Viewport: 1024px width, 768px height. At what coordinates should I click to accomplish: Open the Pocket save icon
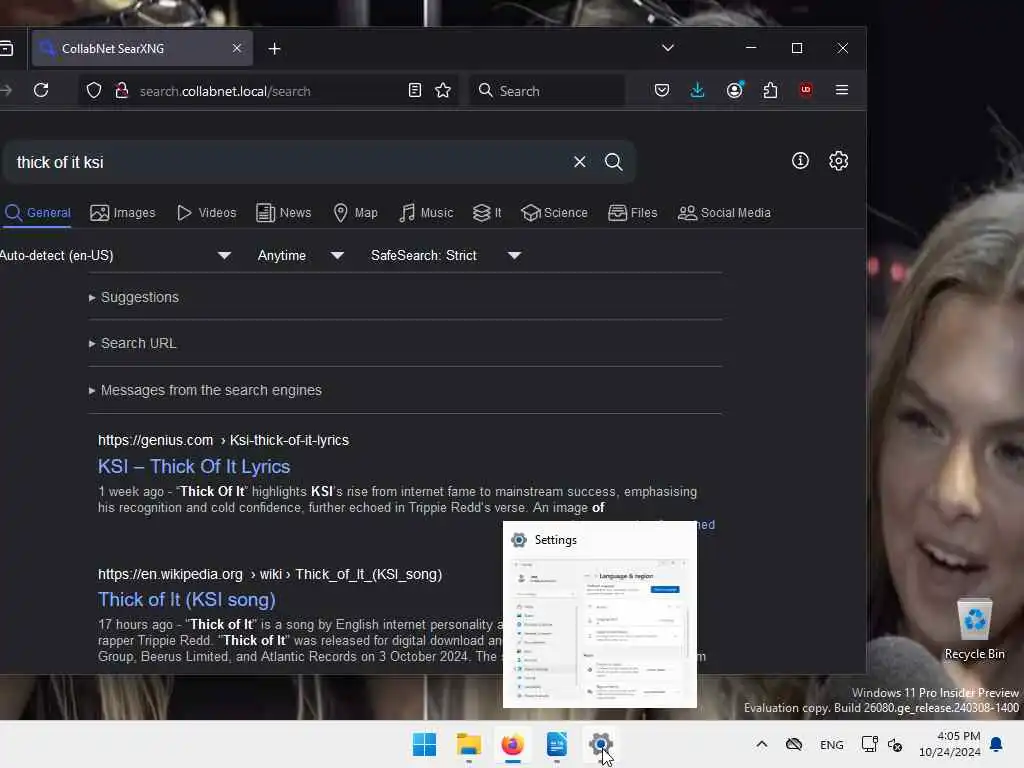pyautogui.click(x=662, y=90)
